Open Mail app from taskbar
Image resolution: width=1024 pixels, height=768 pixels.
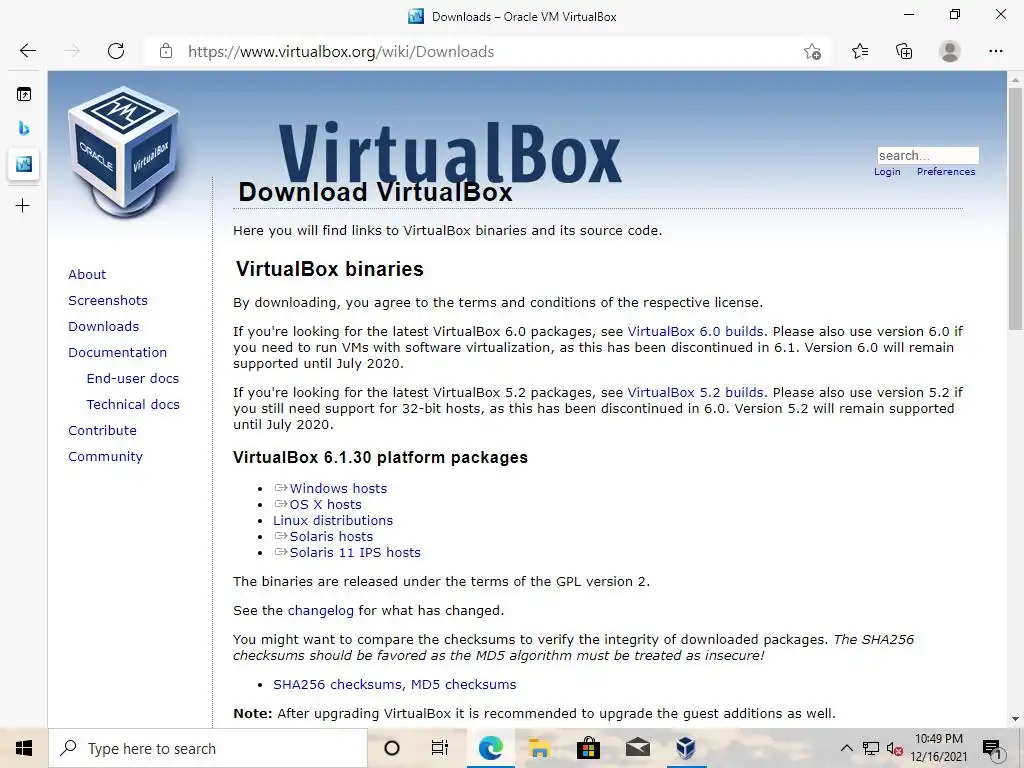point(637,748)
